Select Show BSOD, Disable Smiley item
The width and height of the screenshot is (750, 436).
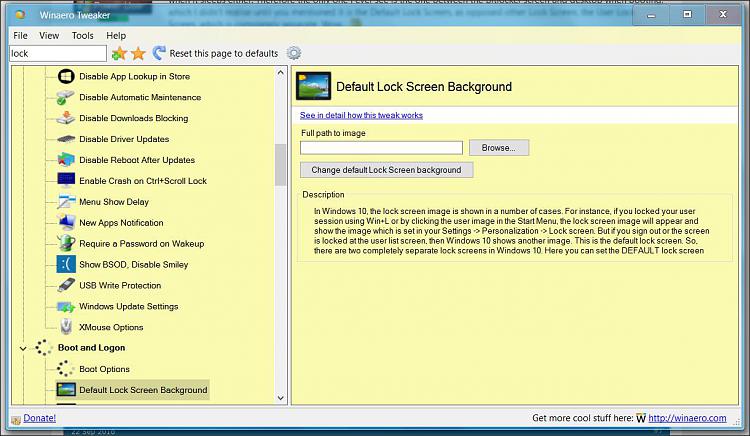click(134, 264)
